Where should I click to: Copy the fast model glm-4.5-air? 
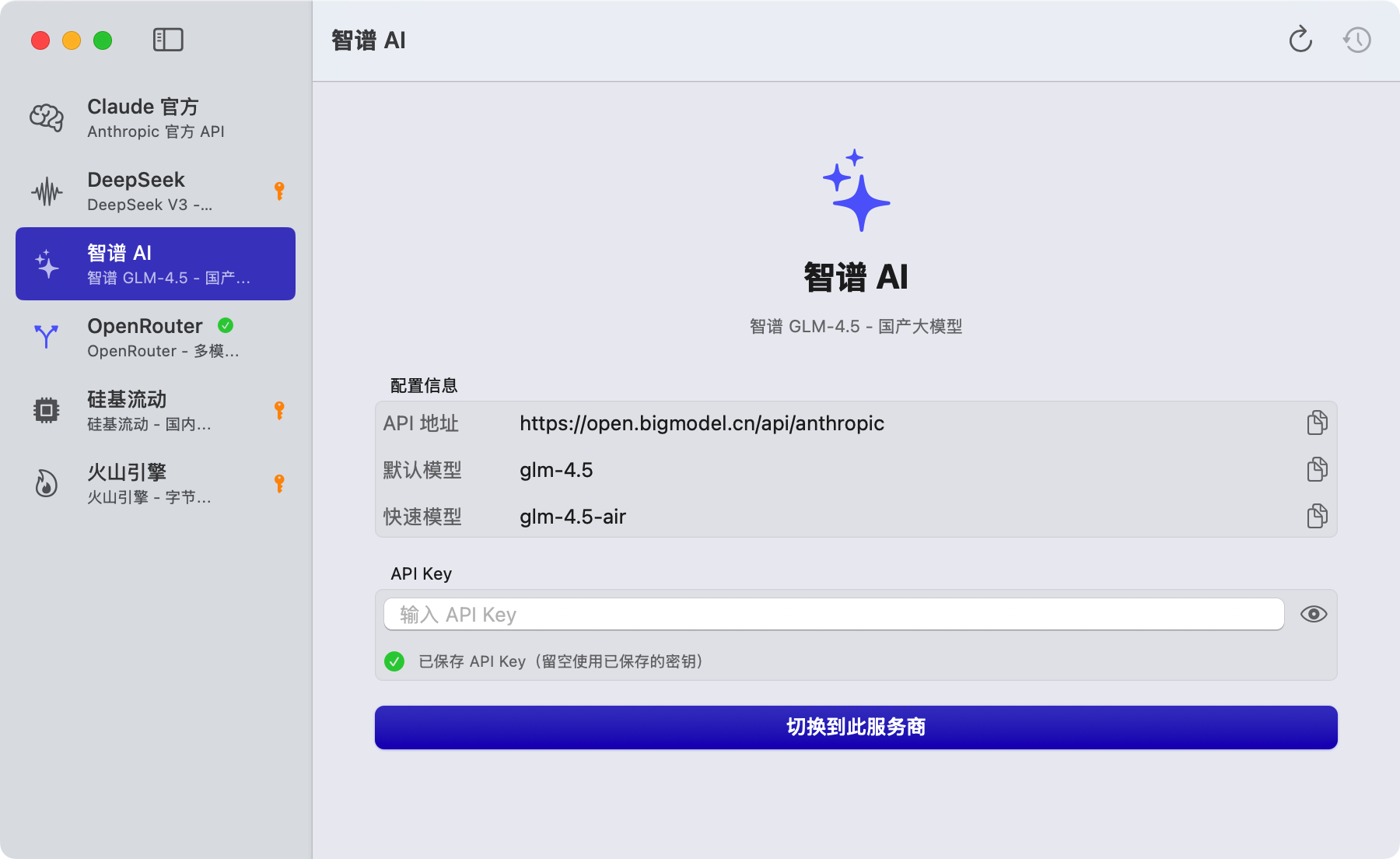1317,517
